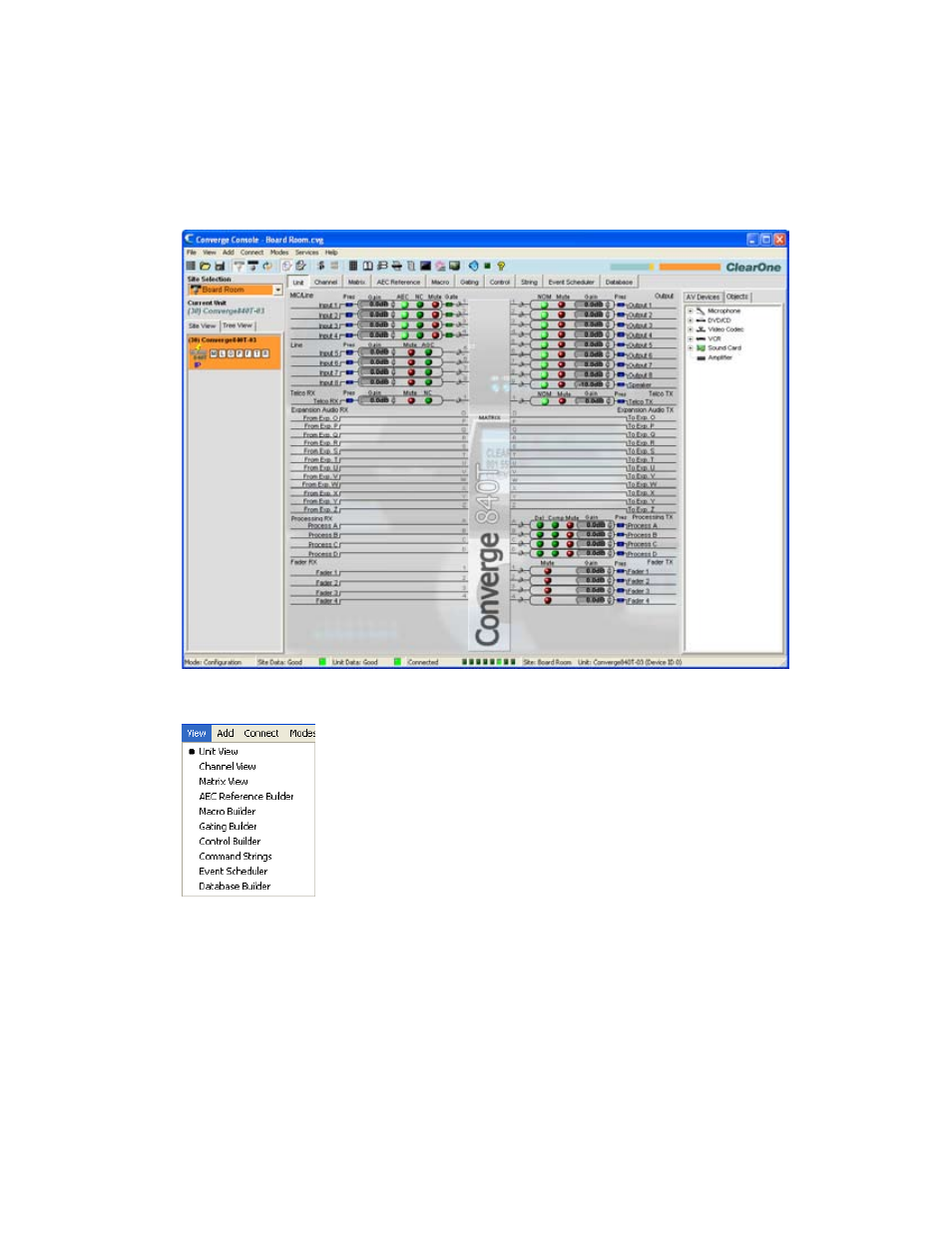Click the Microphone device icon
This screenshot has height=1233, width=952.
click(701, 310)
